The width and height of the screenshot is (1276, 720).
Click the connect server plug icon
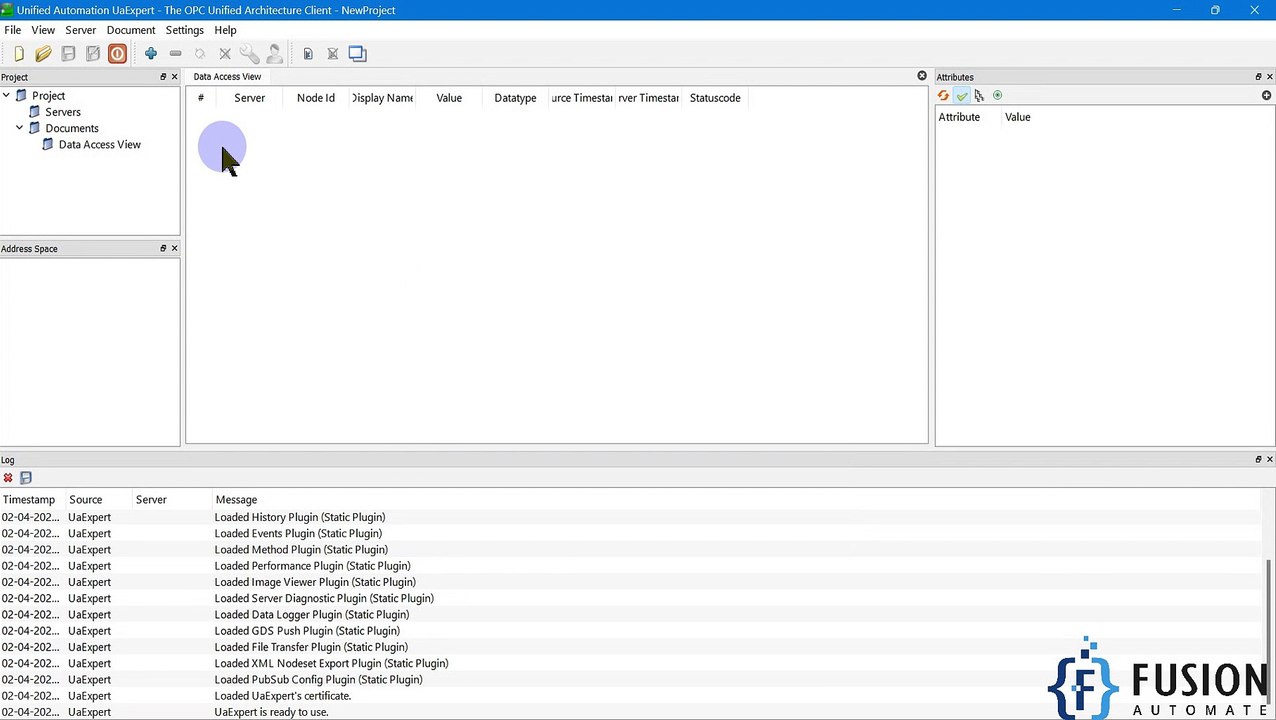click(200, 54)
